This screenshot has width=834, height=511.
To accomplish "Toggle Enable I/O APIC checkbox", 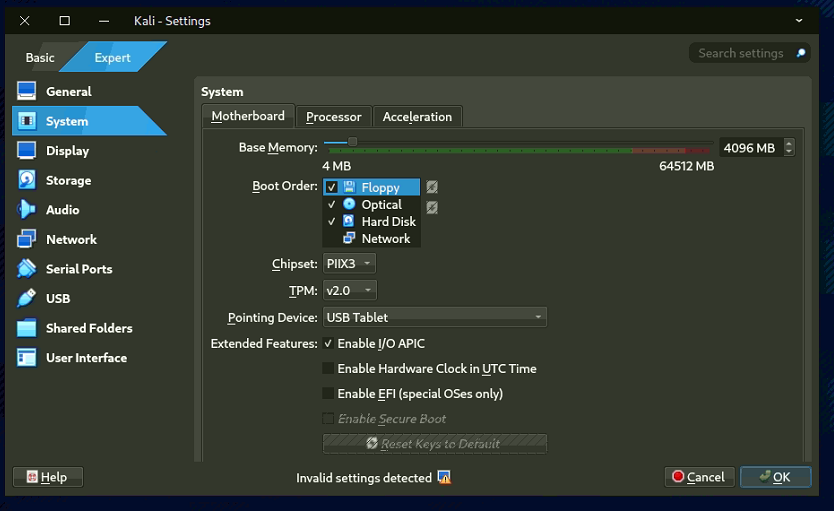I will [328, 344].
